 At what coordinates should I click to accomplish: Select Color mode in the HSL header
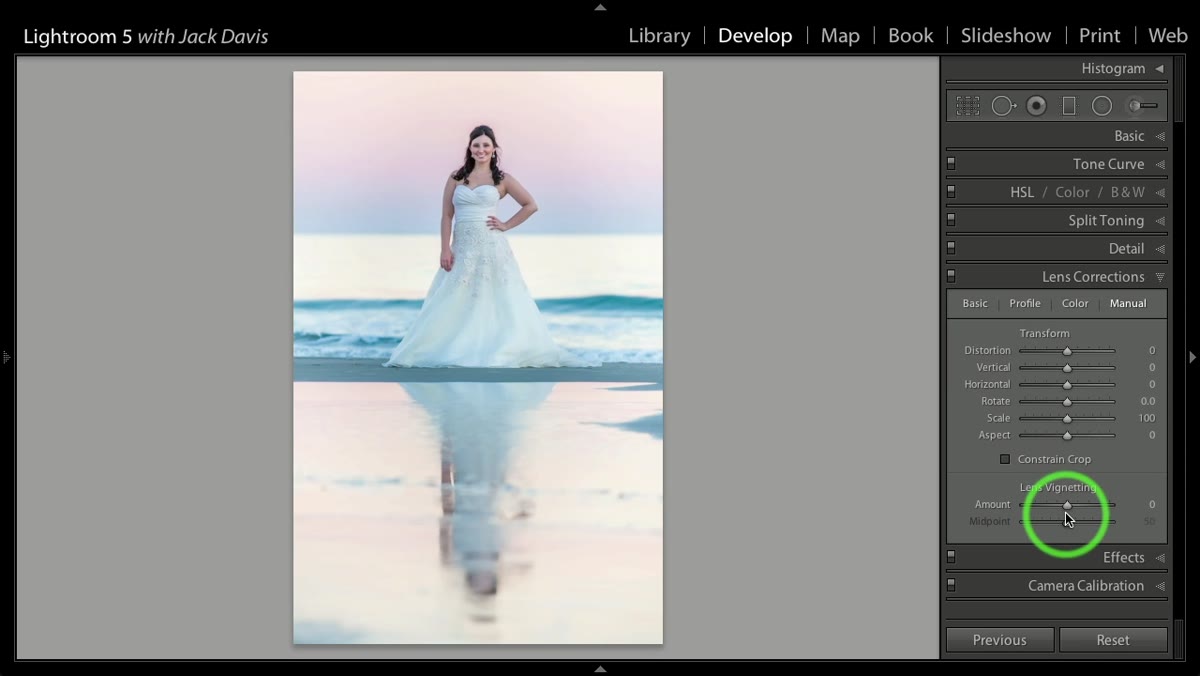(x=1073, y=192)
